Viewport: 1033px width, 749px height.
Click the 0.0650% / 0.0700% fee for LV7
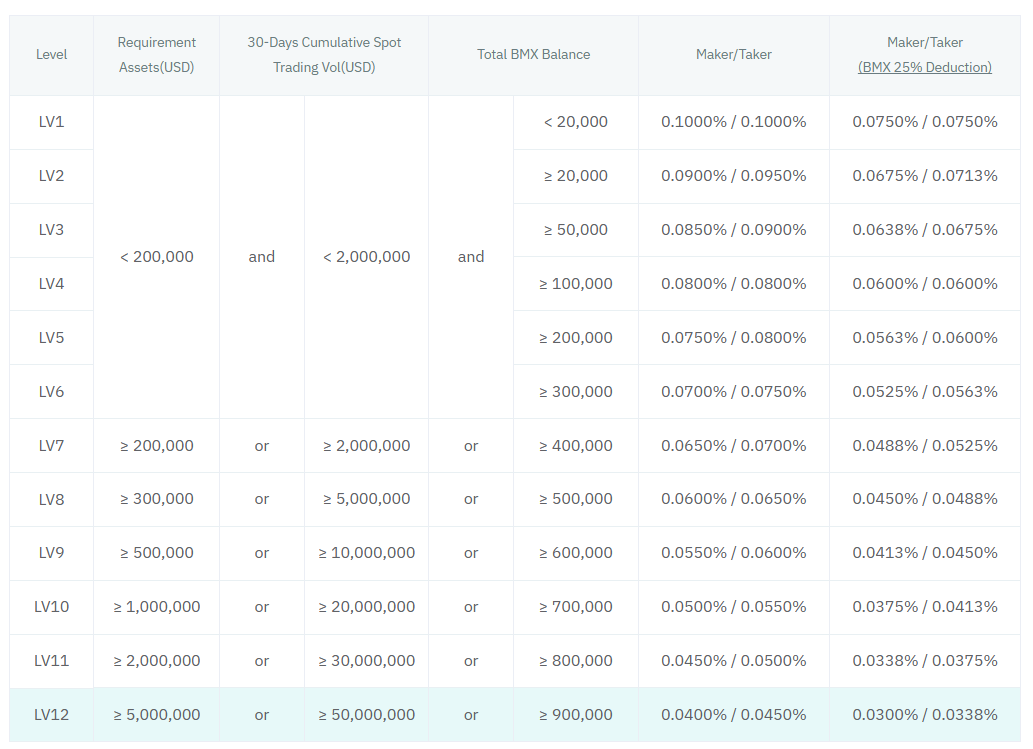point(732,445)
